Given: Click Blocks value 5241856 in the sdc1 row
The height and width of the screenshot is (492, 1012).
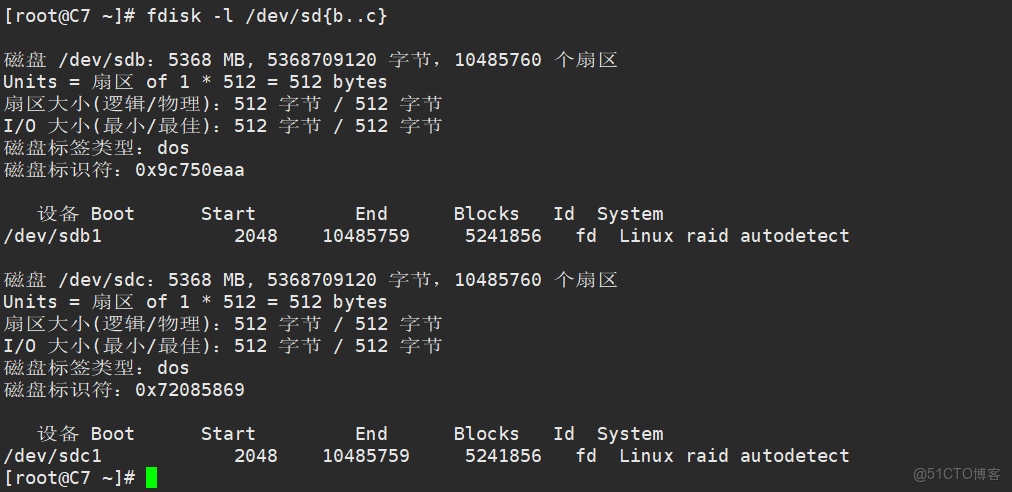Looking at the screenshot, I should click(x=503, y=456).
